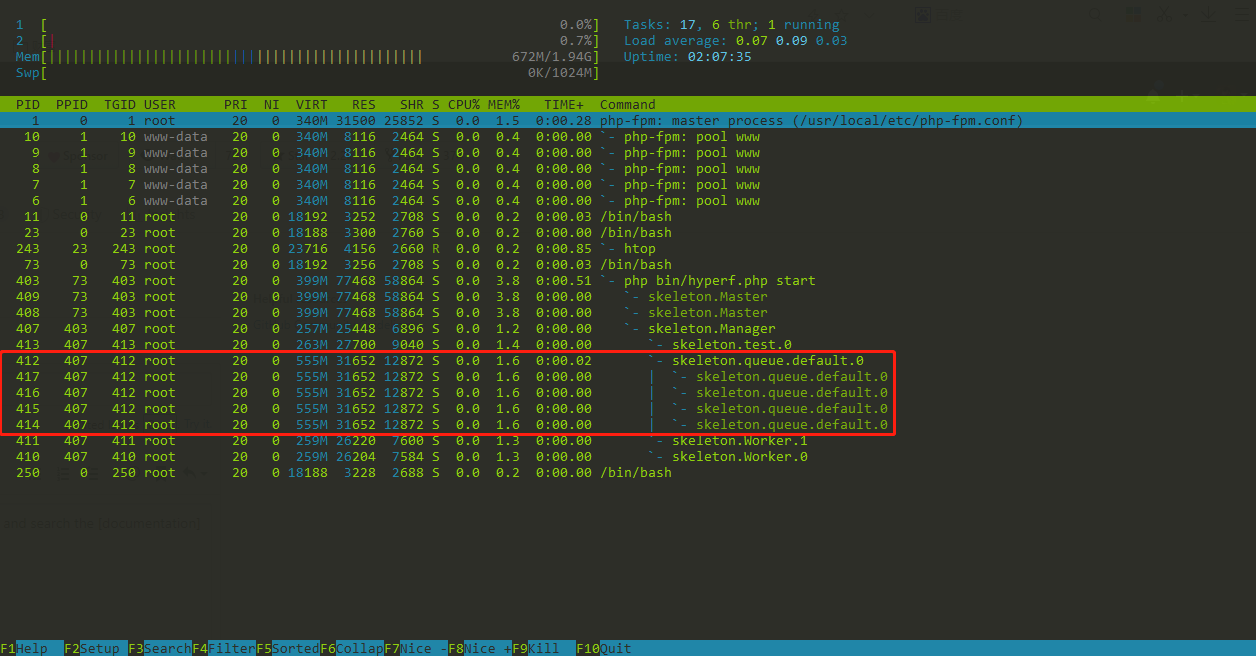The image size is (1256, 656).
Task: Collapse tree with the F6 Collap key
Action: 352,648
